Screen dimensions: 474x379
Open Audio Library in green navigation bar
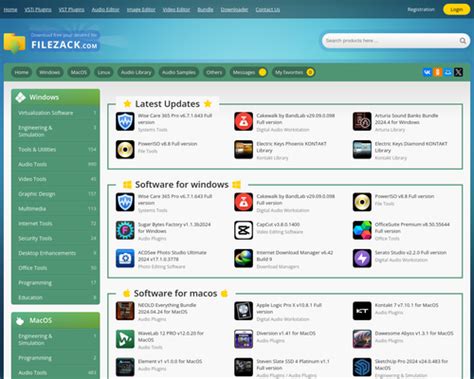pyautogui.click(x=136, y=72)
